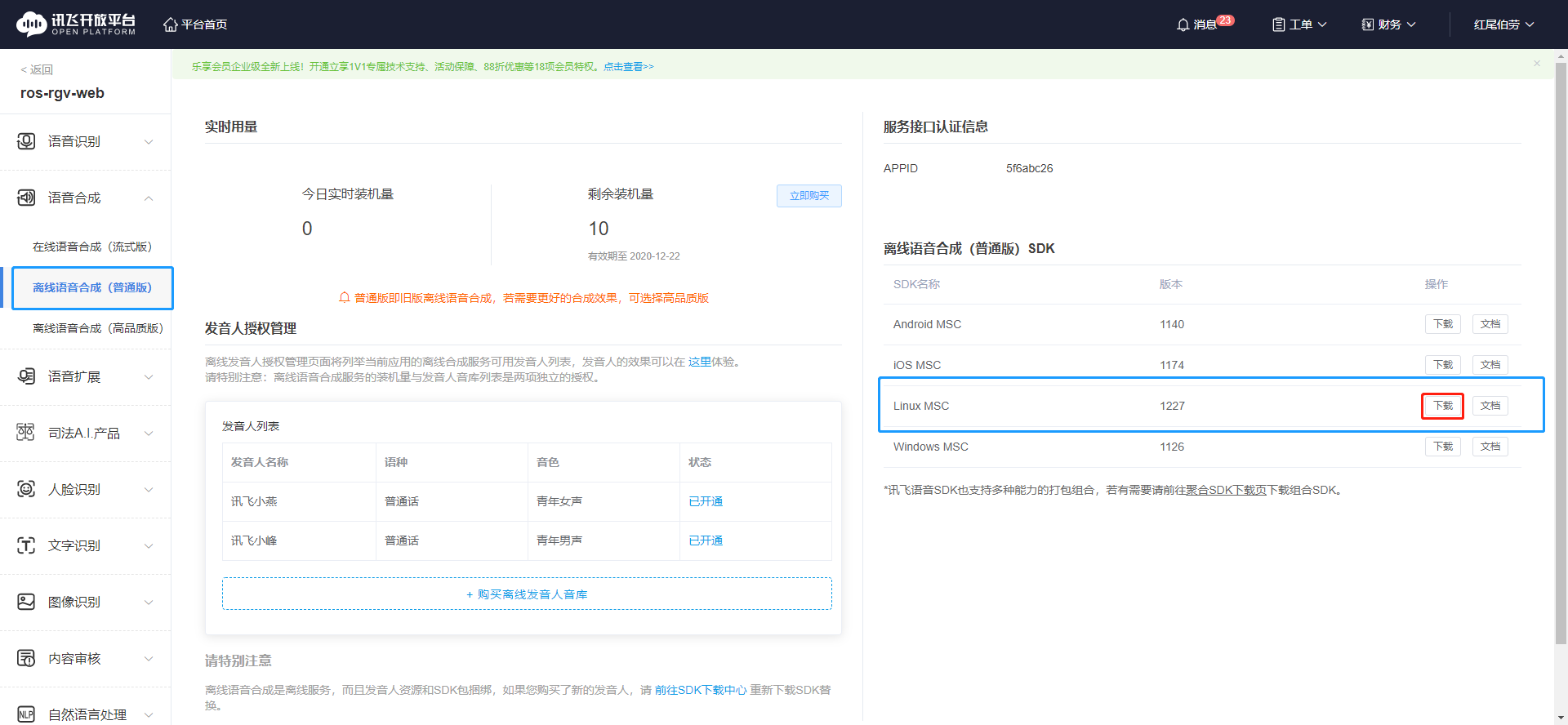
Task: Expand the 人脸识别 chevron
Action: click(x=149, y=490)
